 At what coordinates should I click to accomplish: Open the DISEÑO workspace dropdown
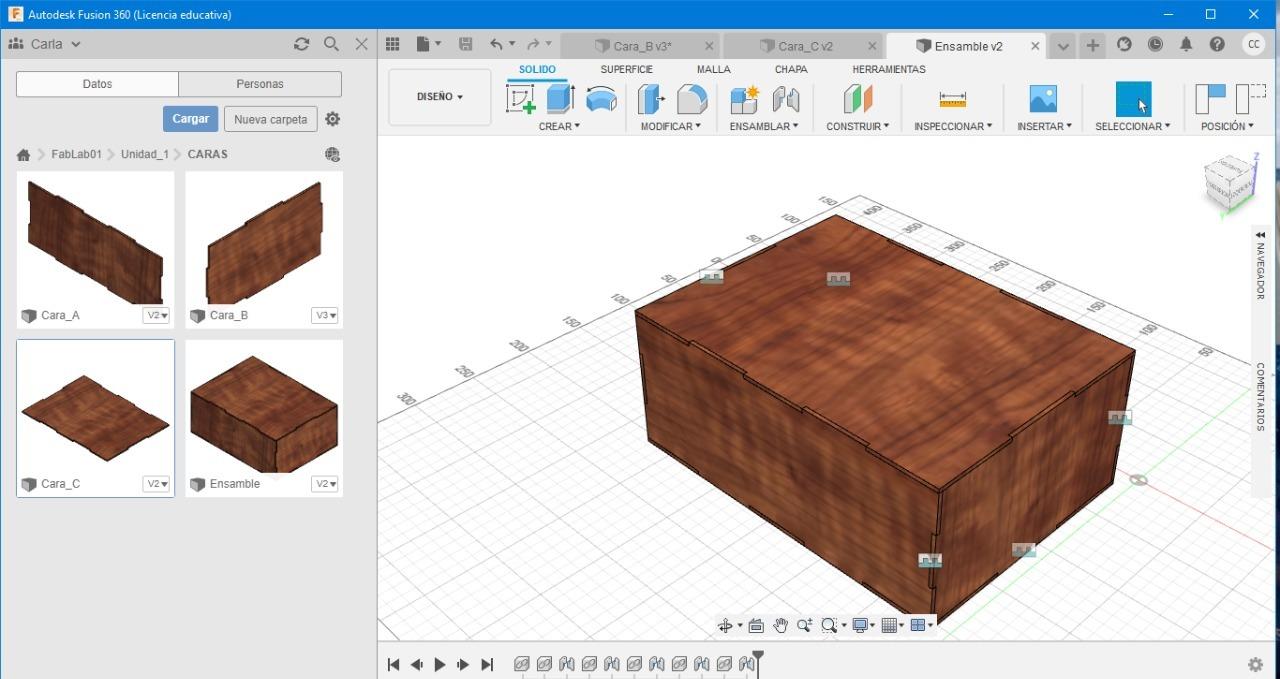pos(440,97)
